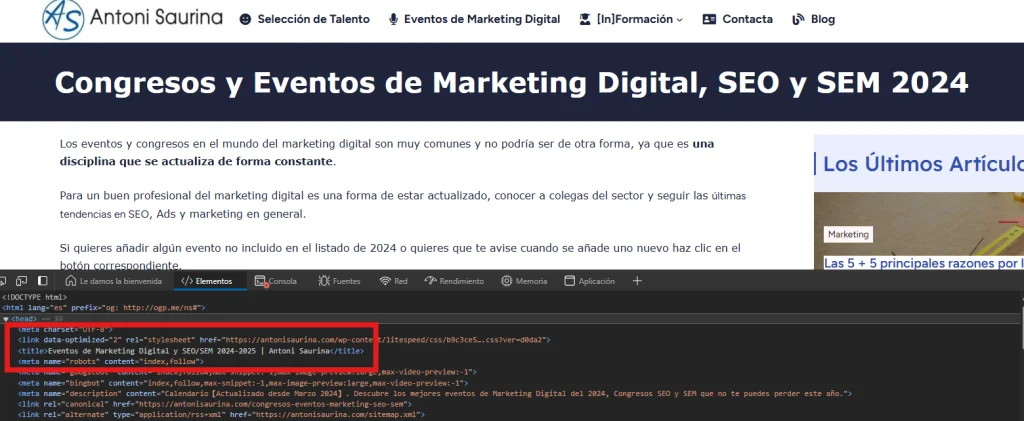Open the Blog link
Image resolution: width=1024 pixels, height=421 pixels.
pos(813,19)
